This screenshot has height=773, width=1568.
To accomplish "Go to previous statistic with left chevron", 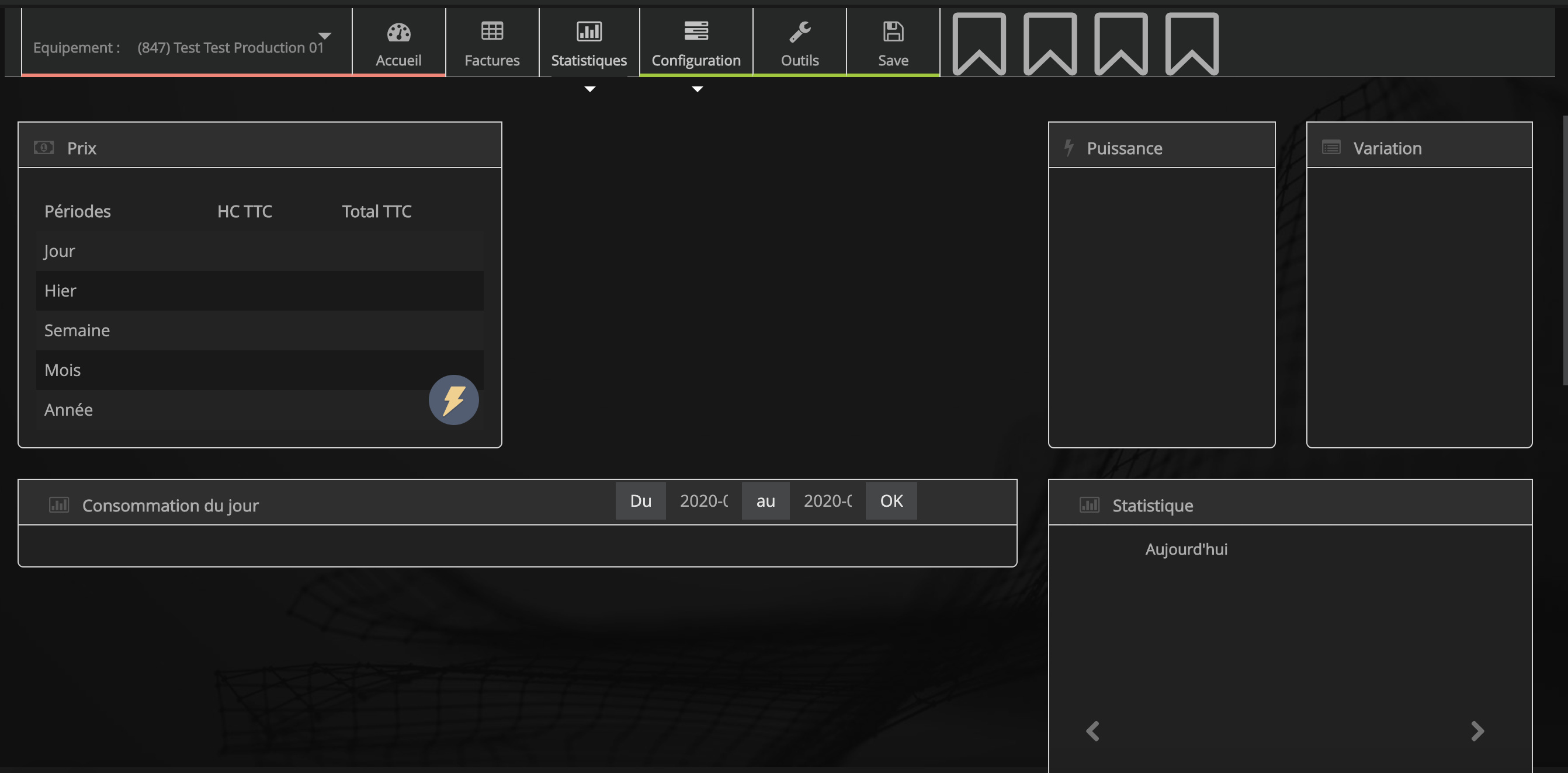I will click(1092, 730).
